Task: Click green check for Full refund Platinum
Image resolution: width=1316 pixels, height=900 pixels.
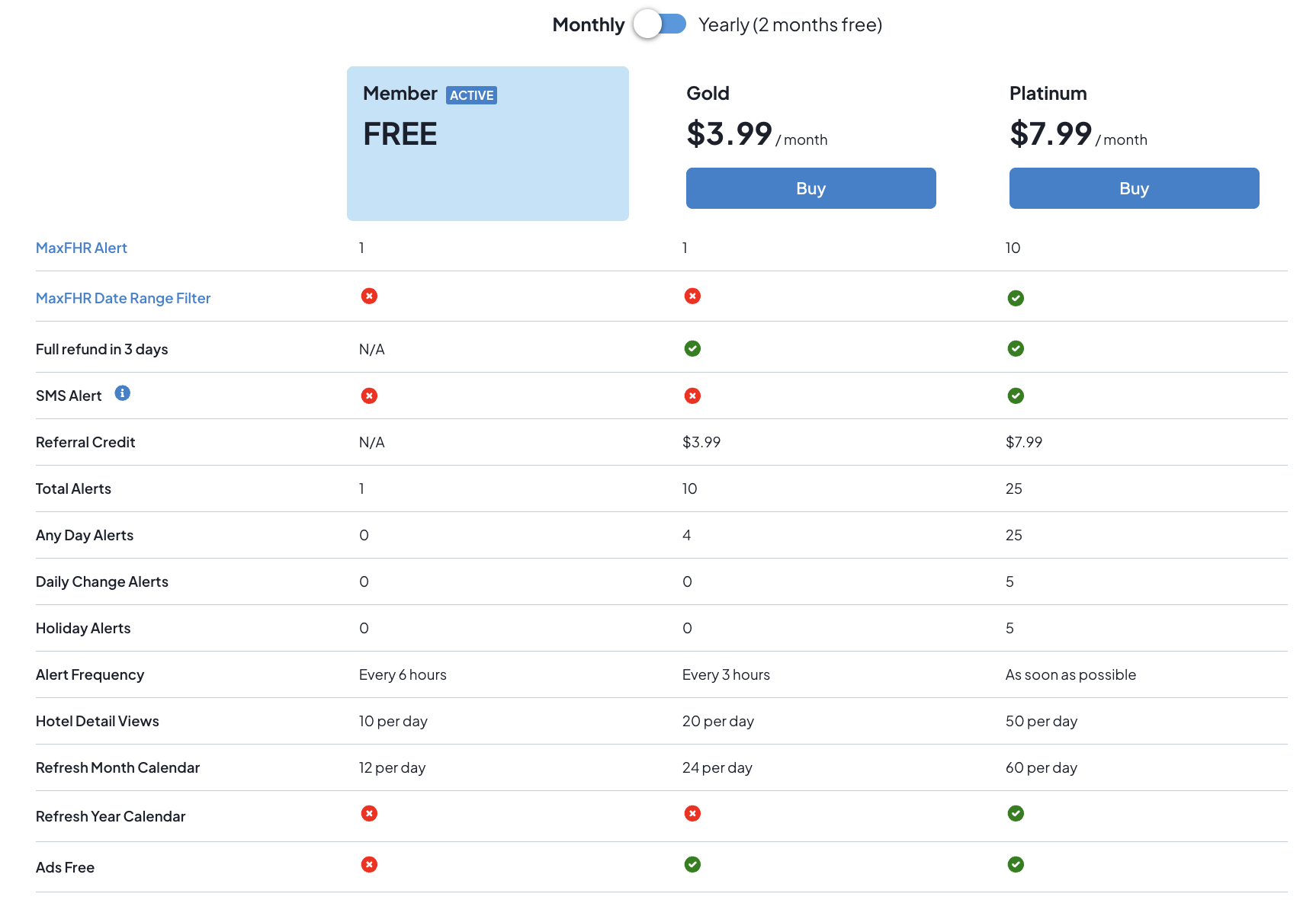Action: click(1016, 348)
